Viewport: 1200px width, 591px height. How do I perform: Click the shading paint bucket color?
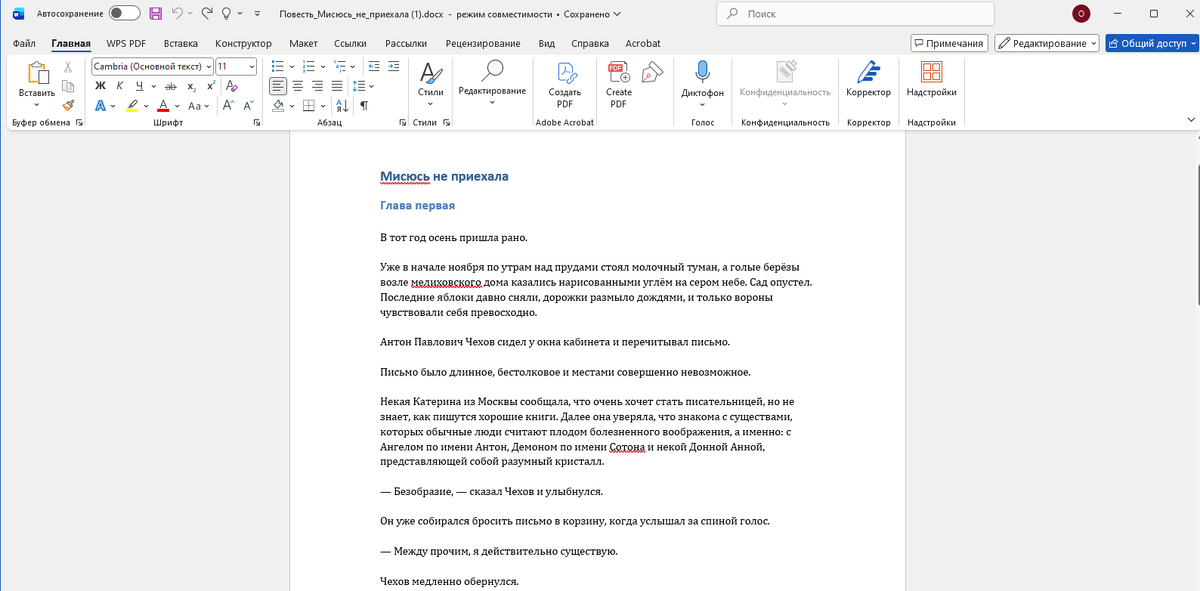click(278, 106)
